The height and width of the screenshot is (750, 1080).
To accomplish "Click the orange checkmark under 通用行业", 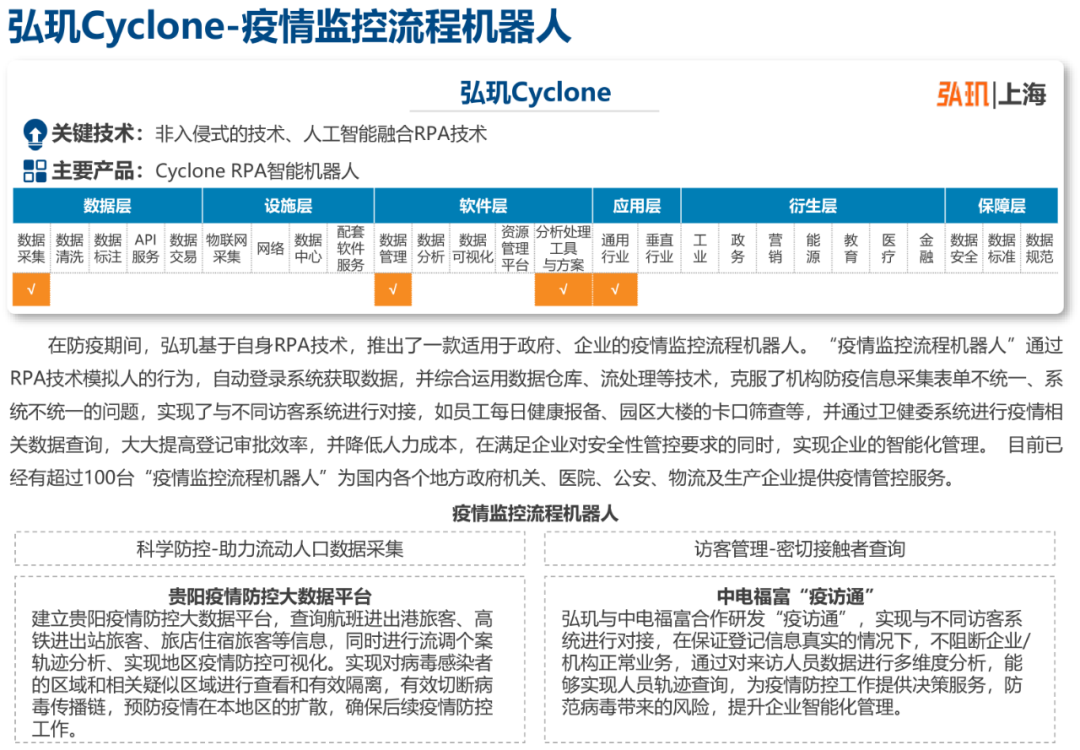I will pos(615,289).
